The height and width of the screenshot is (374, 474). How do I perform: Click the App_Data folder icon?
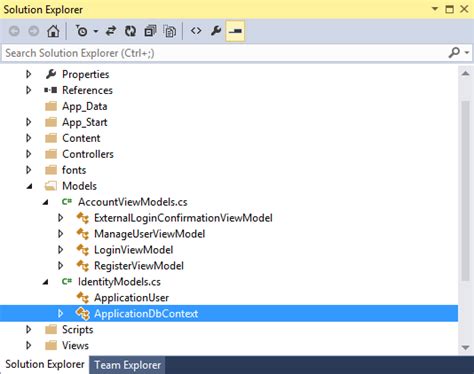(51, 106)
